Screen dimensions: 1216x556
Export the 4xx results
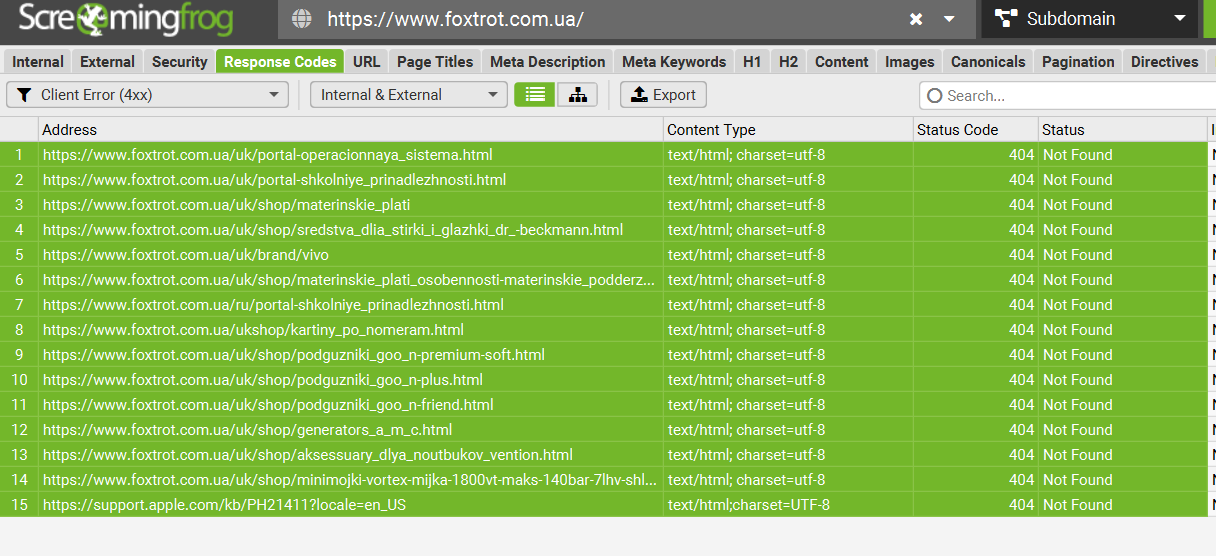click(663, 95)
